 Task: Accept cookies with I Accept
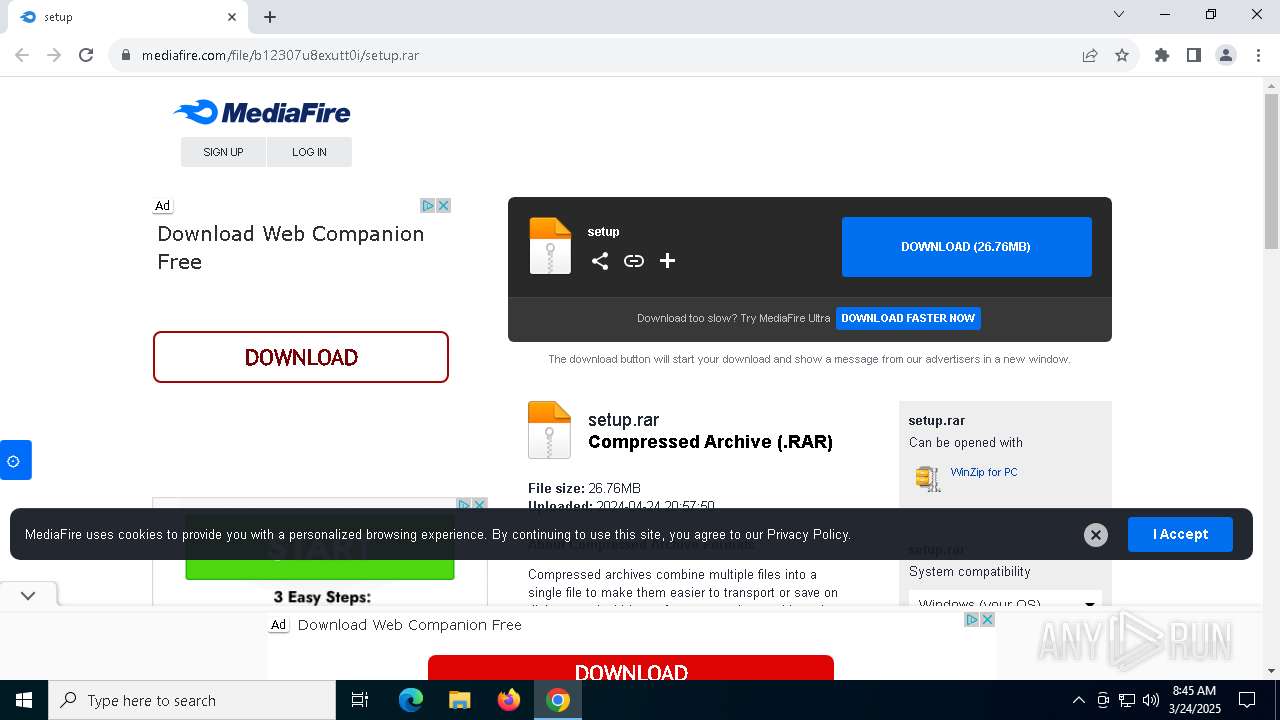[x=1180, y=534]
